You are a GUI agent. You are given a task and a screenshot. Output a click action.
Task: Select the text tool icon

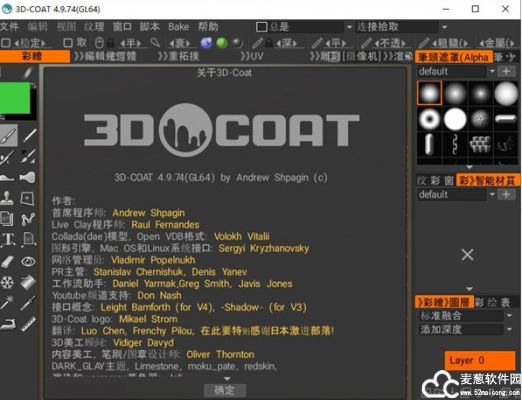(x=8, y=240)
